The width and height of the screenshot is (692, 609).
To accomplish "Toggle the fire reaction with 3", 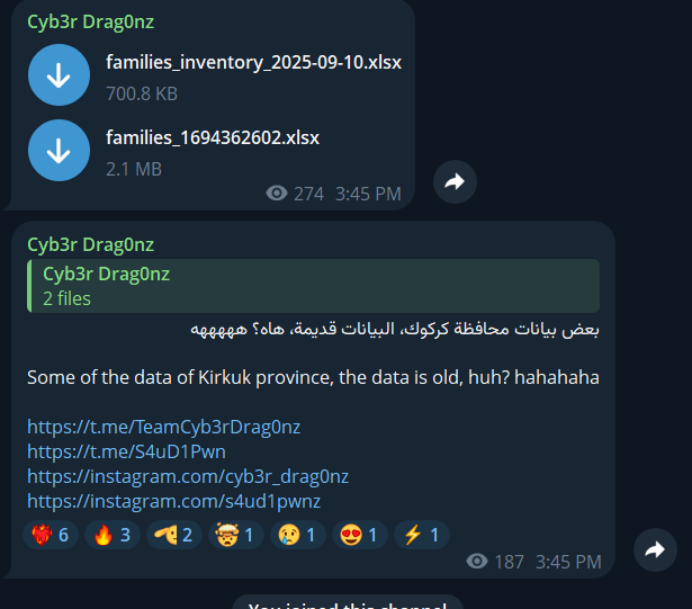I will click(x=112, y=535).
